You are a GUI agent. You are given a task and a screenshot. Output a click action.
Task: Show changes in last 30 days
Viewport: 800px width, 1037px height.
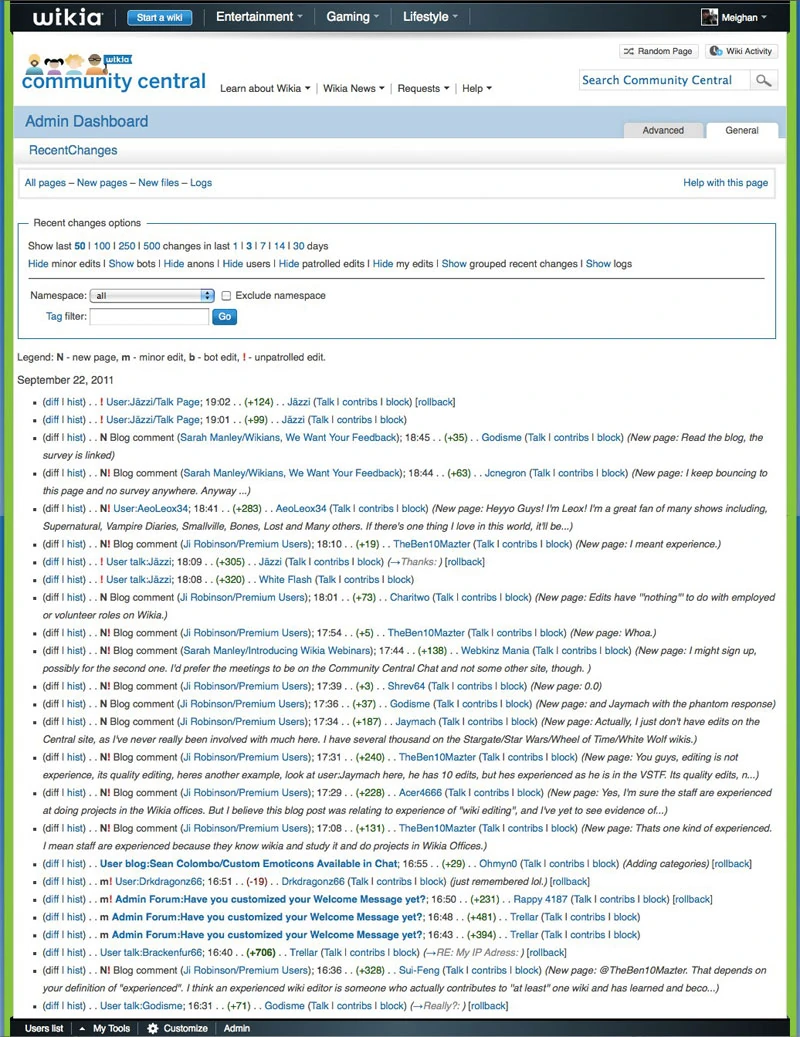pos(299,246)
